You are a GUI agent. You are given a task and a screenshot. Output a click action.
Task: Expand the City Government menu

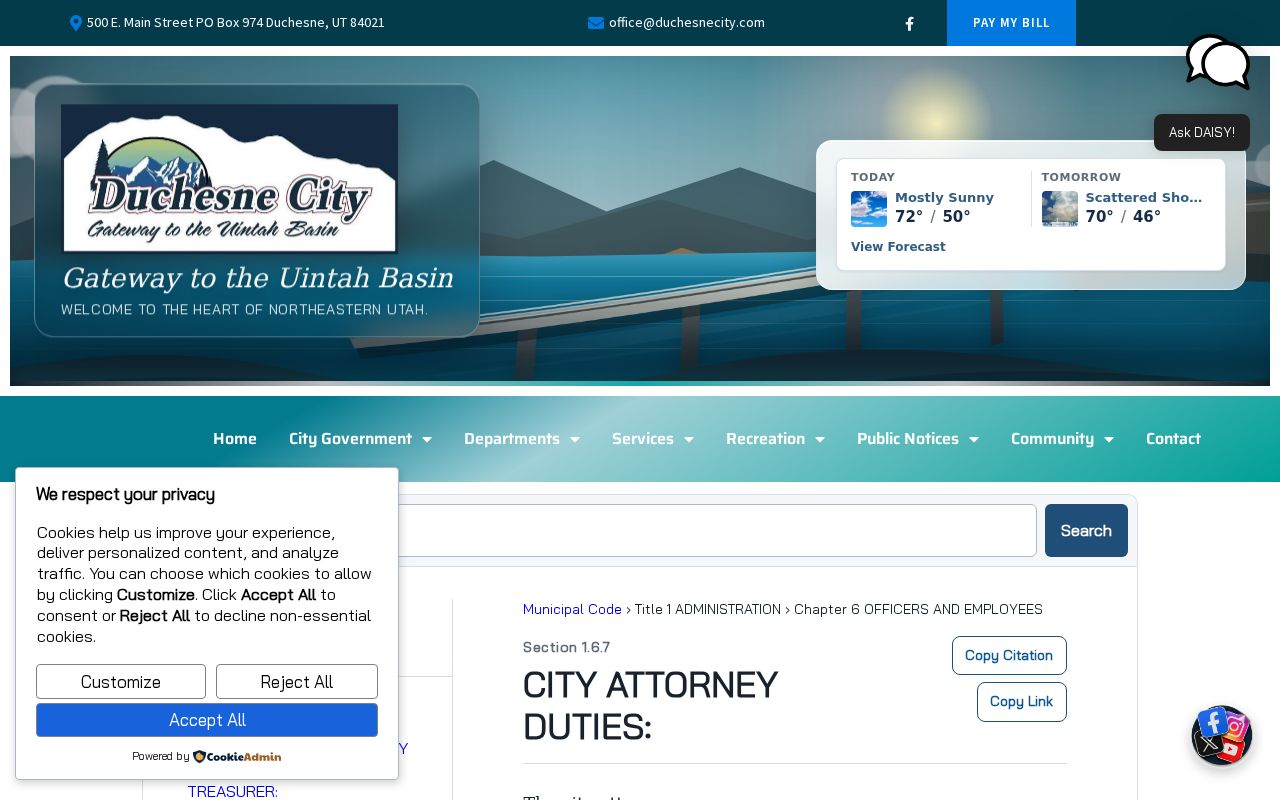tap(360, 439)
